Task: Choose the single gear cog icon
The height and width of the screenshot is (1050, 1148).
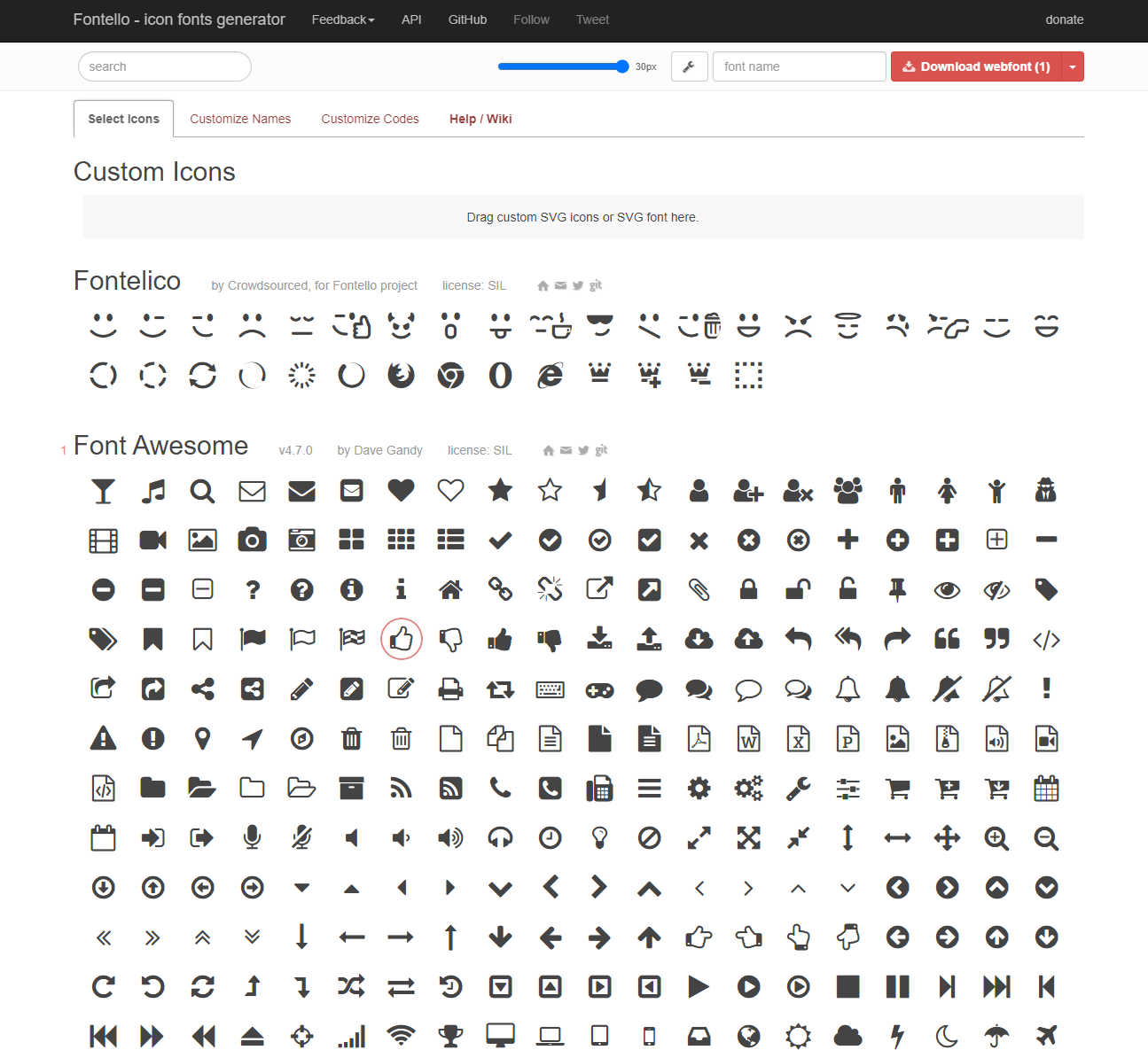Action: click(x=699, y=788)
